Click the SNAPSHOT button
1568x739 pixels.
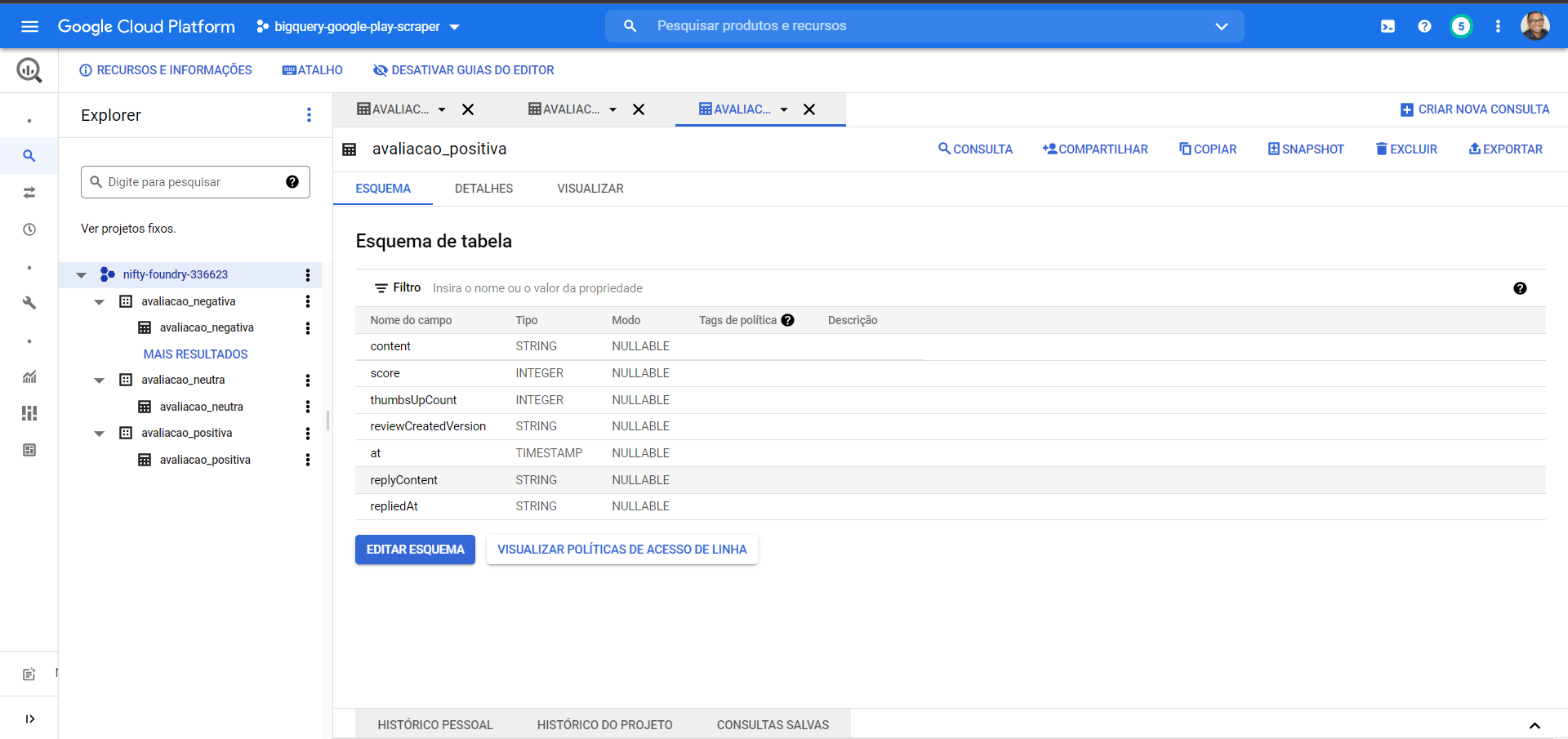(1306, 149)
